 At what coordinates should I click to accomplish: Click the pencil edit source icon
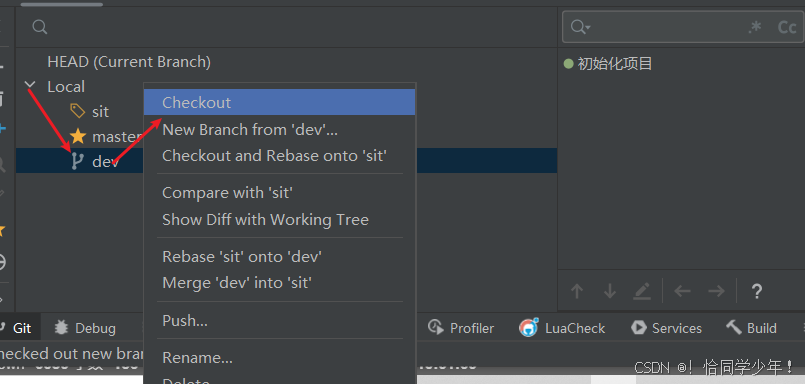642,291
